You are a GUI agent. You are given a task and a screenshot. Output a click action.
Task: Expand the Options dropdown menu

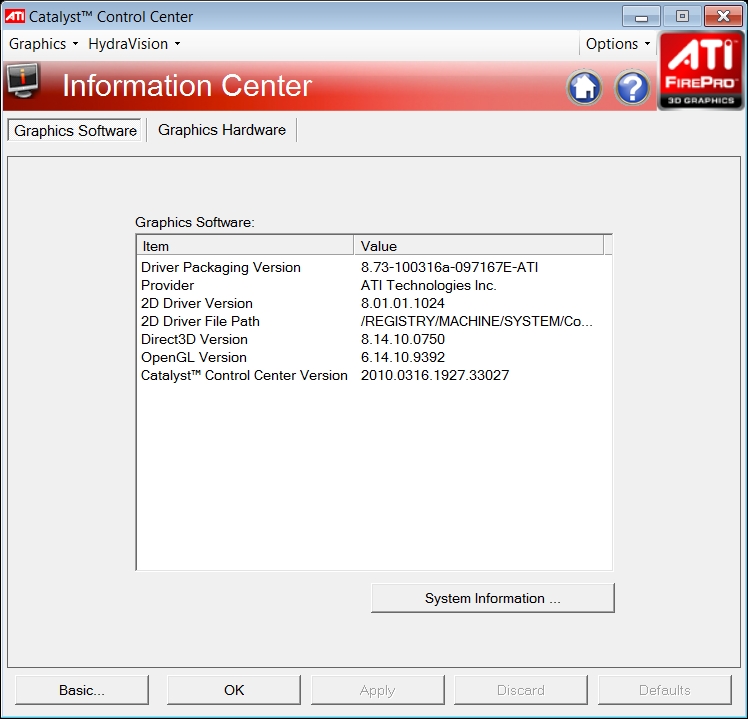click(618, 44)
